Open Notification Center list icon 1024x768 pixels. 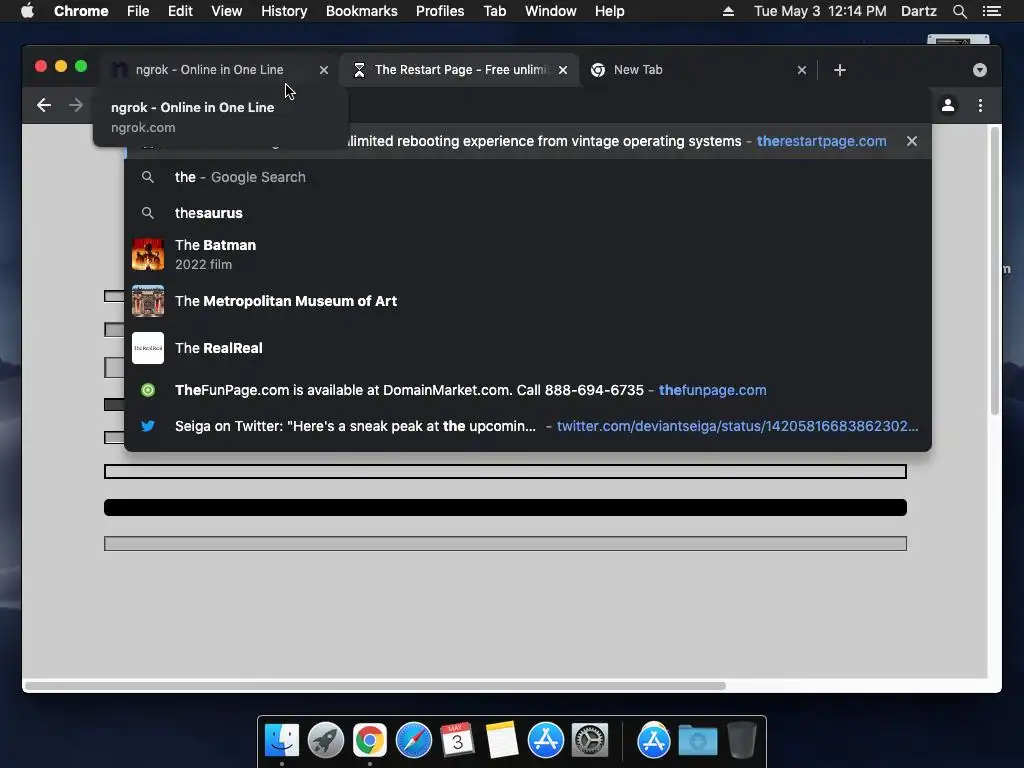coord(991,11)
